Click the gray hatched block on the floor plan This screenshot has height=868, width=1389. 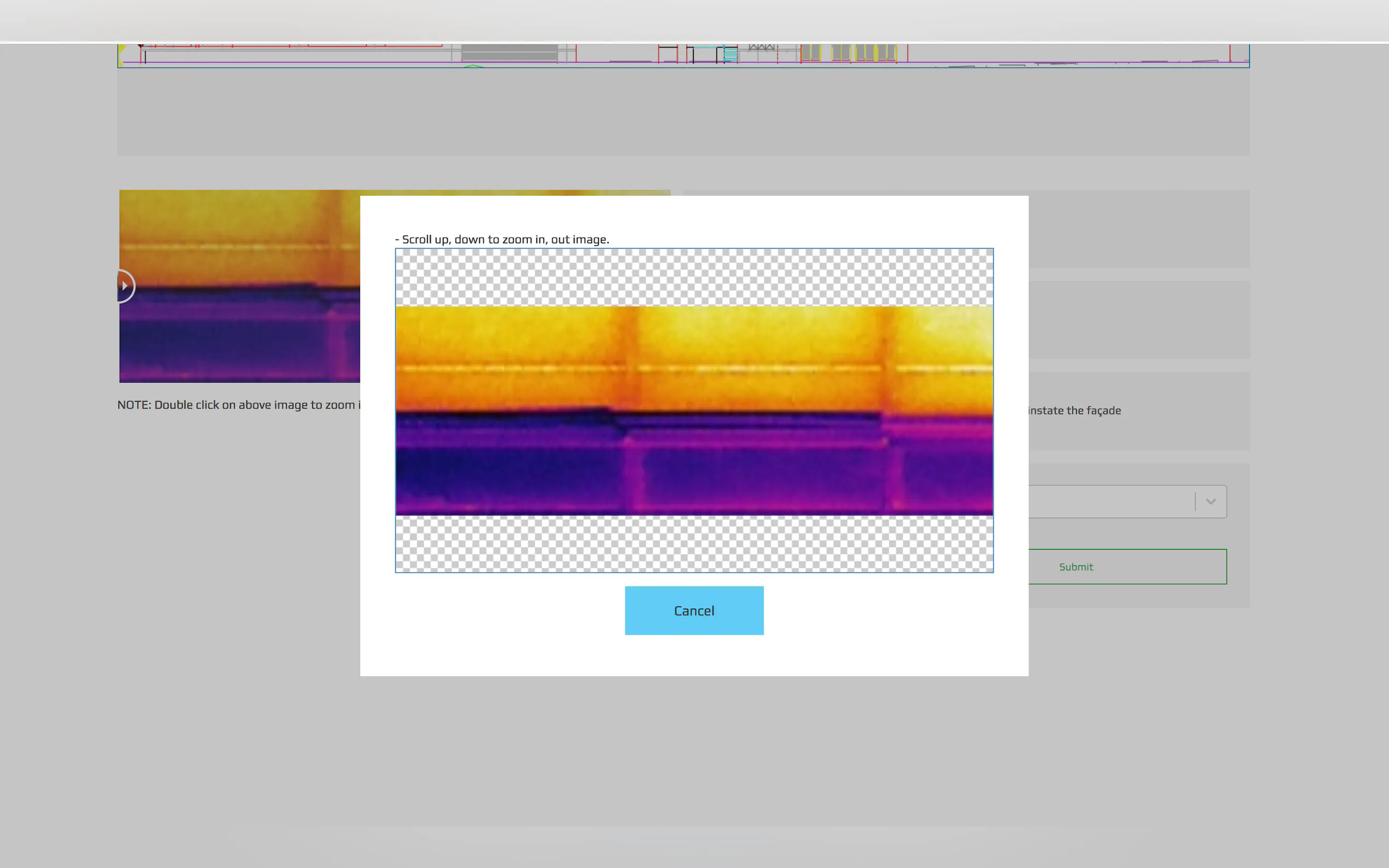[509, 52]
